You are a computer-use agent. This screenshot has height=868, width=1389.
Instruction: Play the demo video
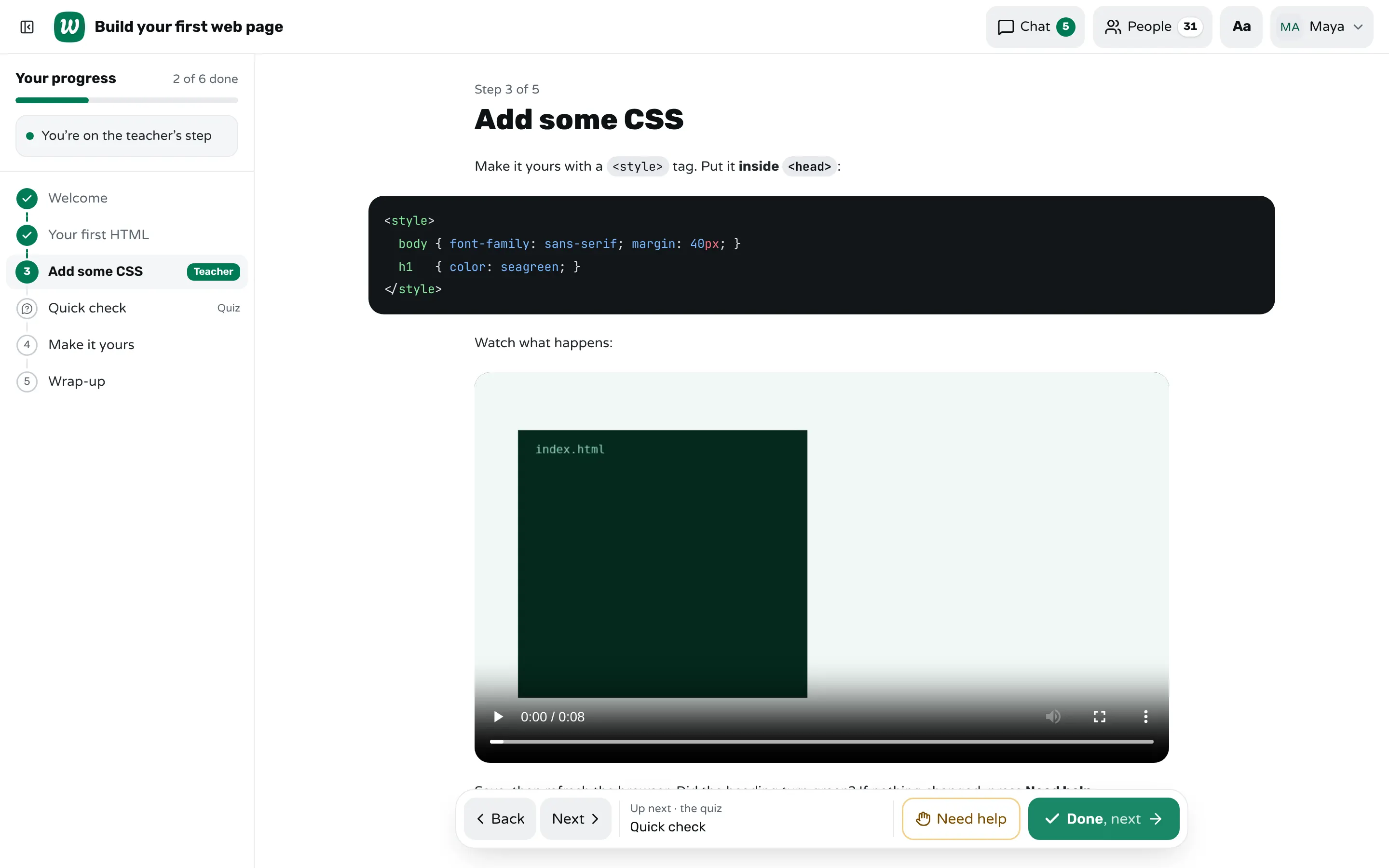[x=498, y=717]
